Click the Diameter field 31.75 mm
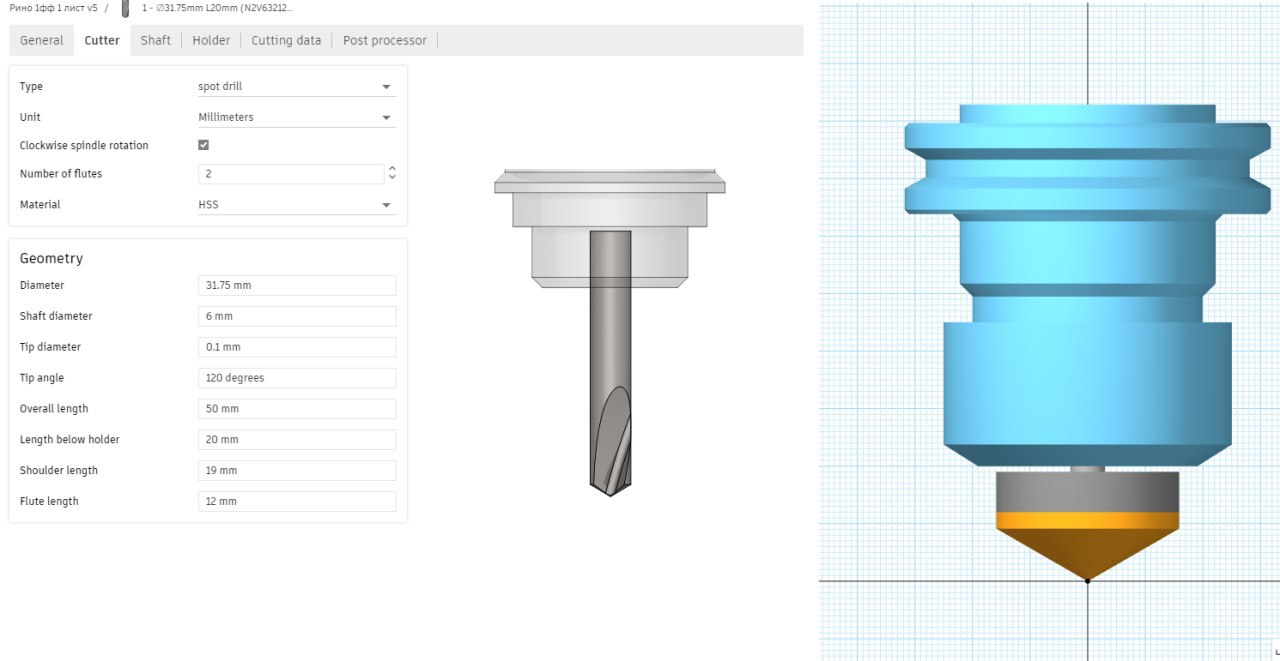 click(x=297, y=285)
